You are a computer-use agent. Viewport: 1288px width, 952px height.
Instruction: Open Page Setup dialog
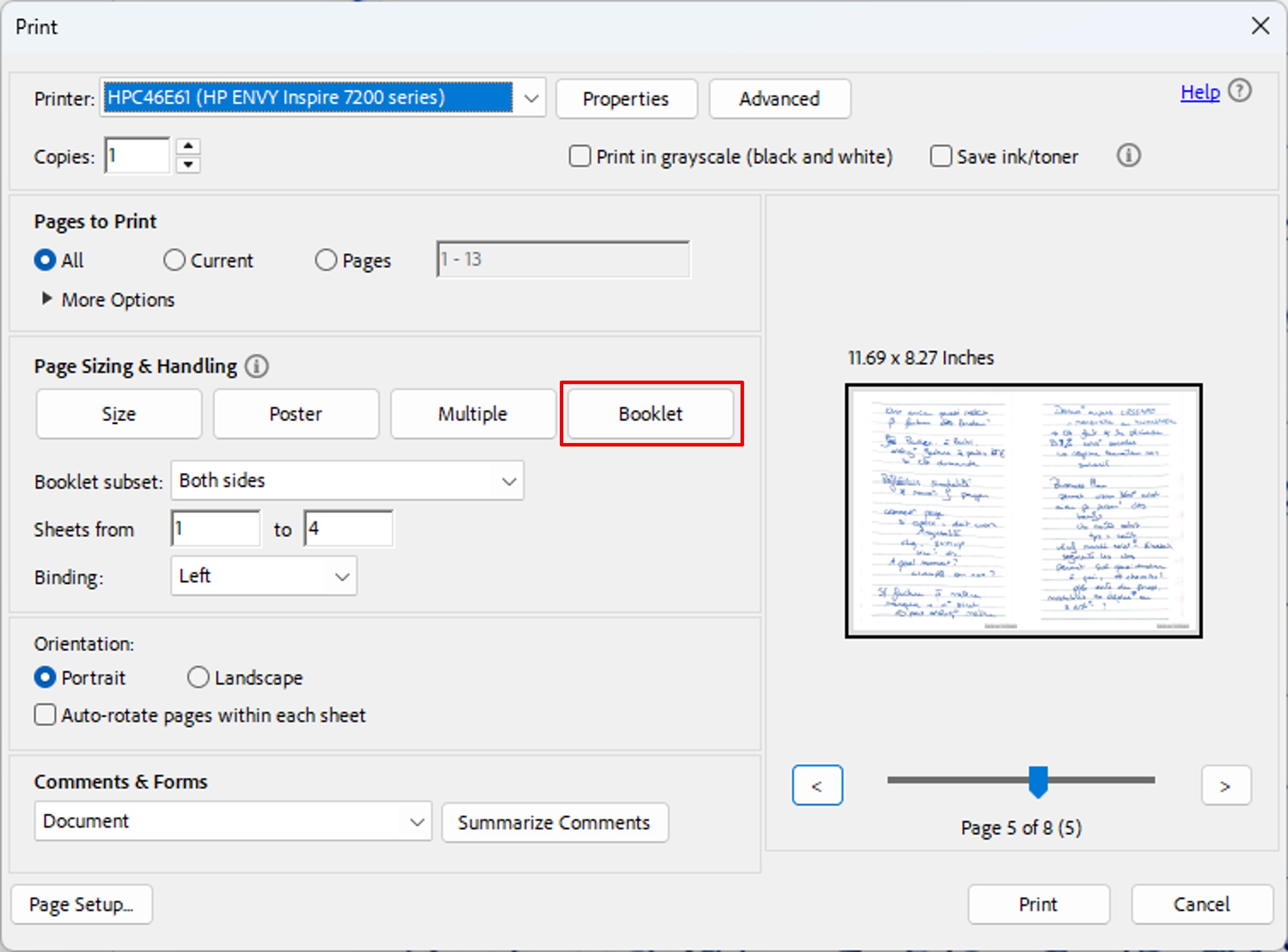coord(82,905)
